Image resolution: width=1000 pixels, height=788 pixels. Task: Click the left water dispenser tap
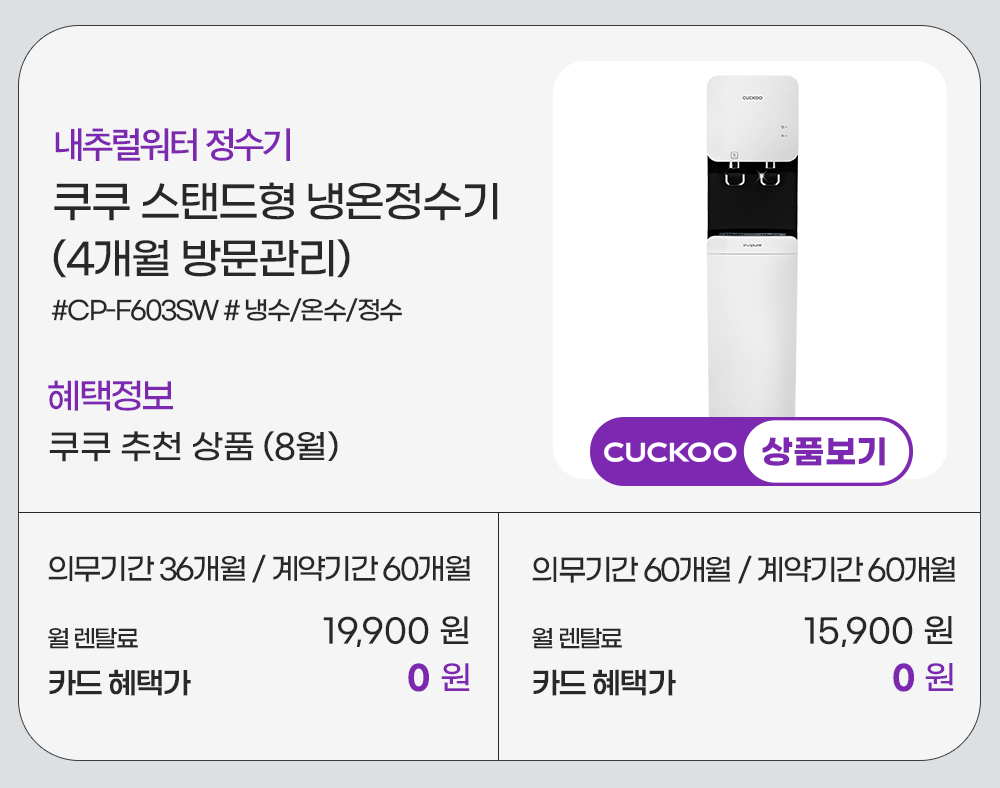[x=735, y=170]
